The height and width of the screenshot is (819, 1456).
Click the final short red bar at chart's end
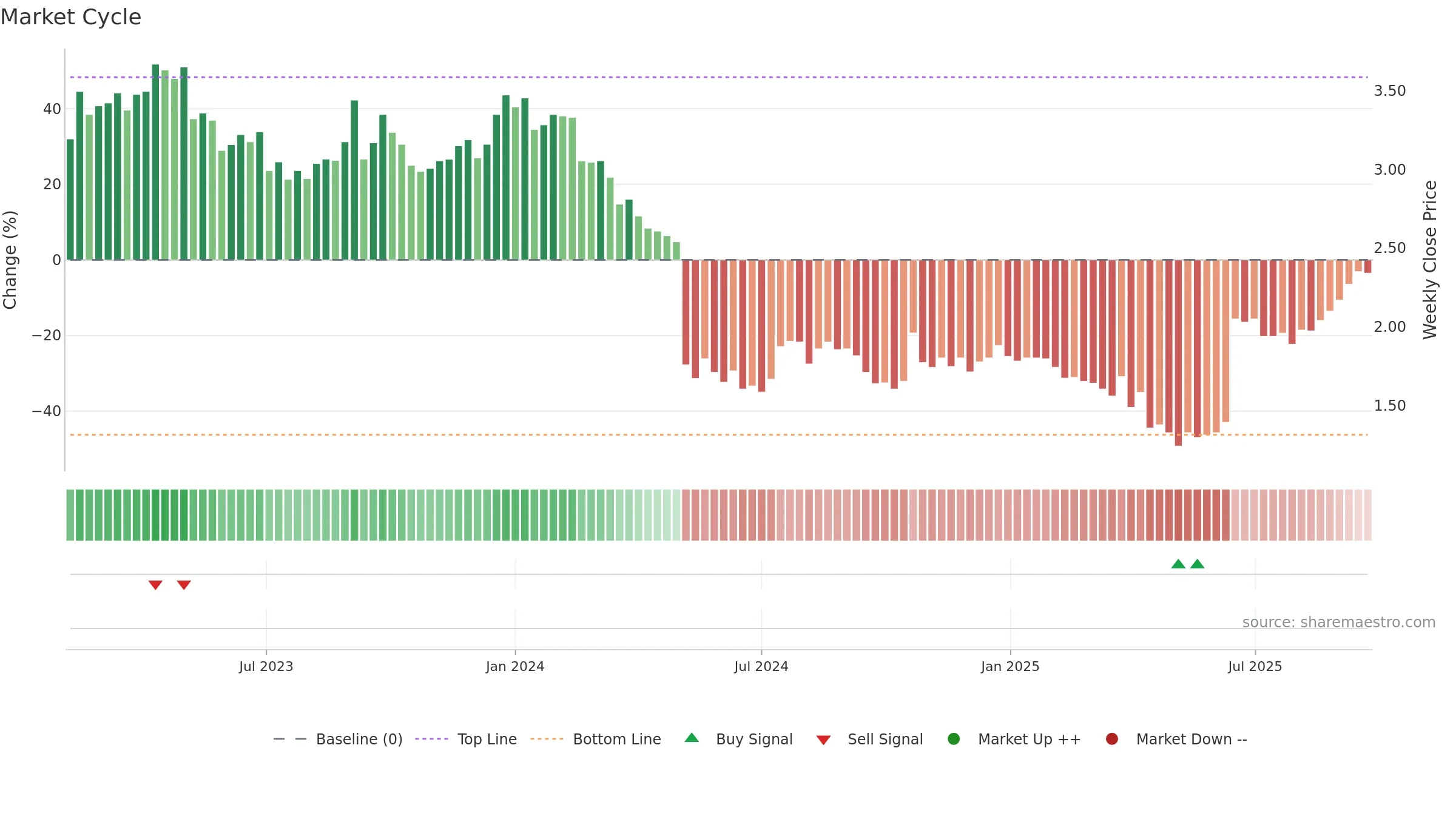(x=1368, y=266)
